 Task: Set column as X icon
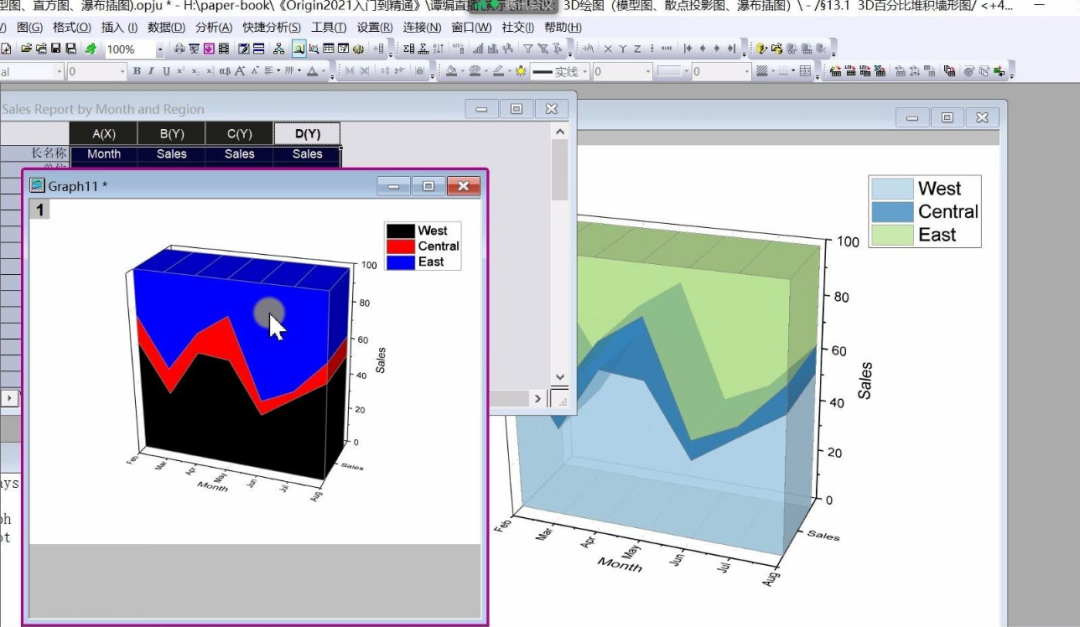pyautogui.click(x=608, y=49)
